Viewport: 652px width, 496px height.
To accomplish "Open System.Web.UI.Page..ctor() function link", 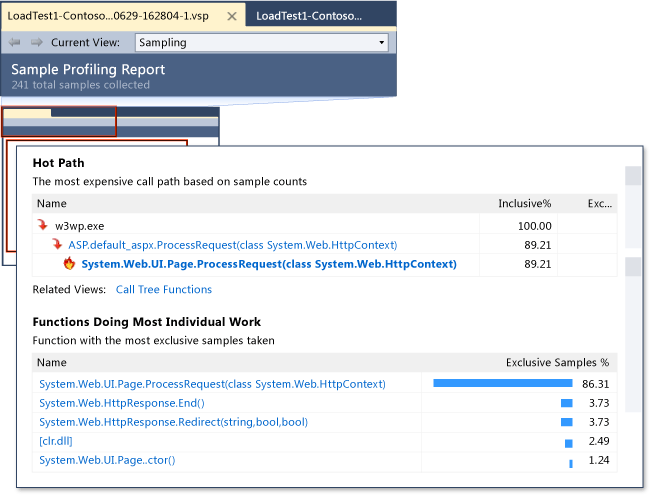I will [107, 460].
